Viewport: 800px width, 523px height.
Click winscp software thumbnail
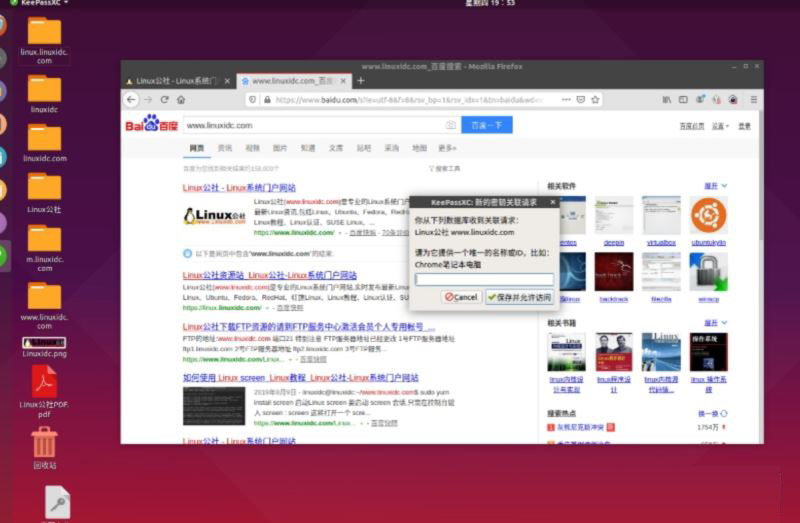coord(709,271)
